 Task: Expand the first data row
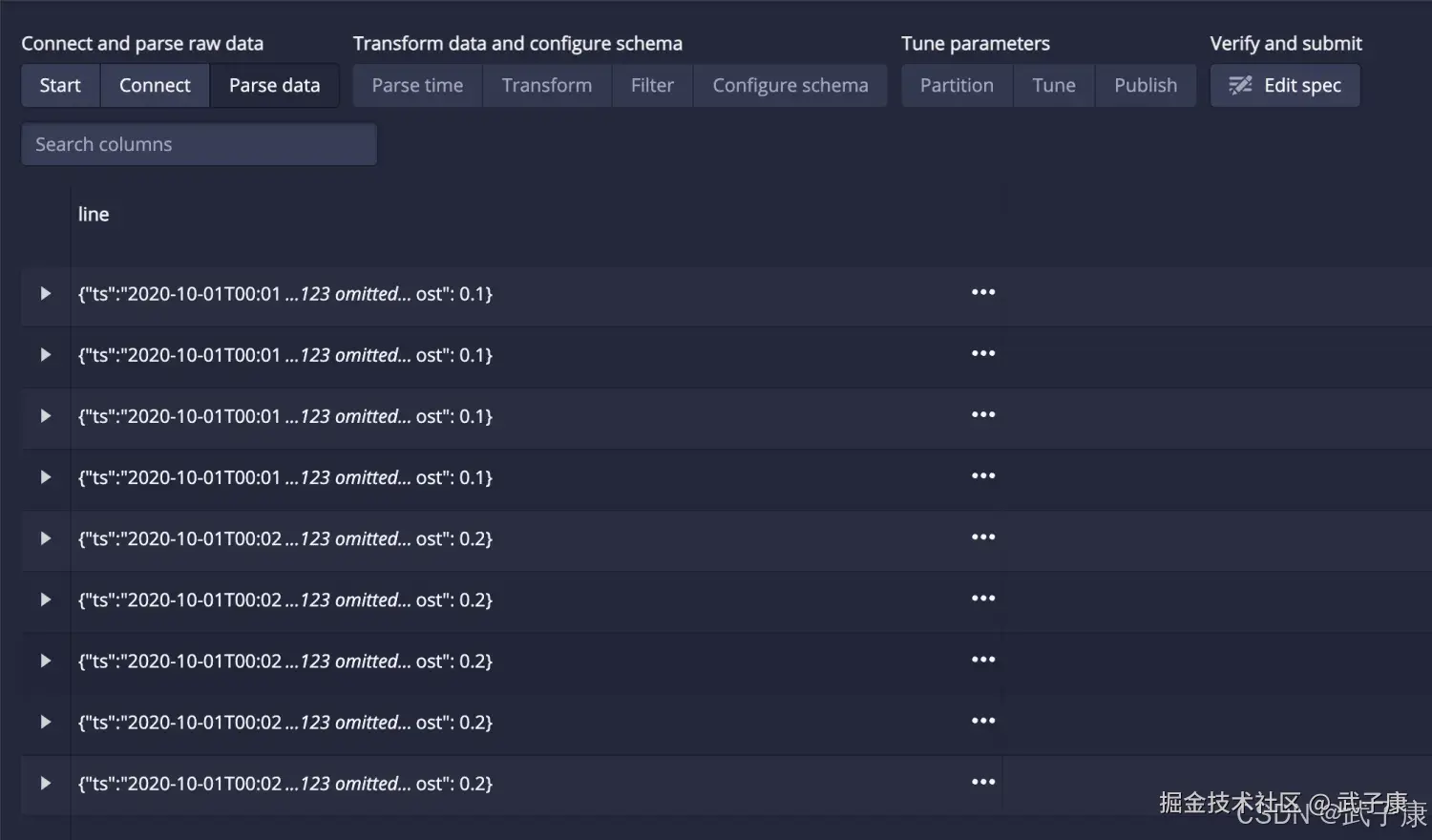pyautogui.click(x=45, y=293)
